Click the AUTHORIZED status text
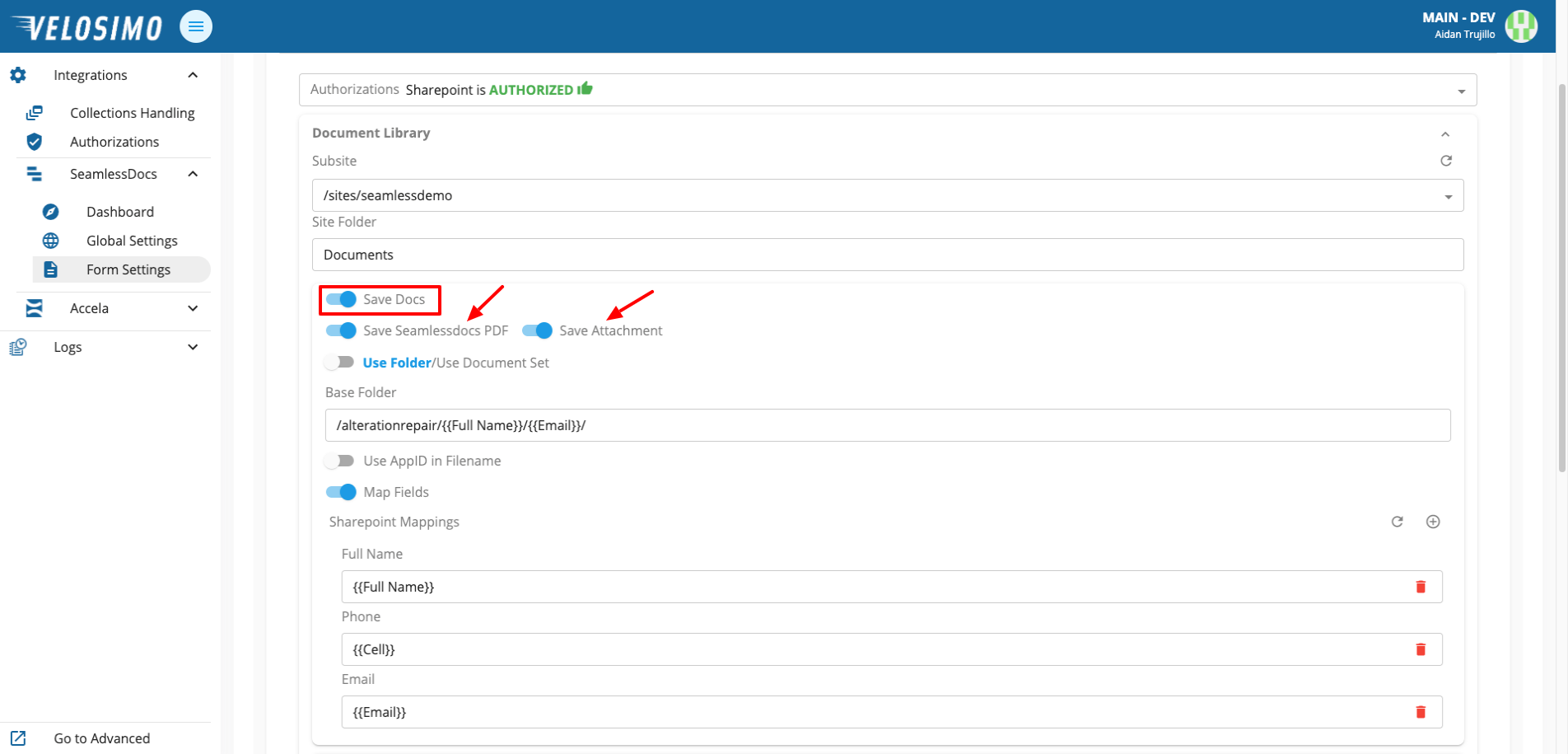This screenshot has width=1568, height=754. click(x=531, y=90)
